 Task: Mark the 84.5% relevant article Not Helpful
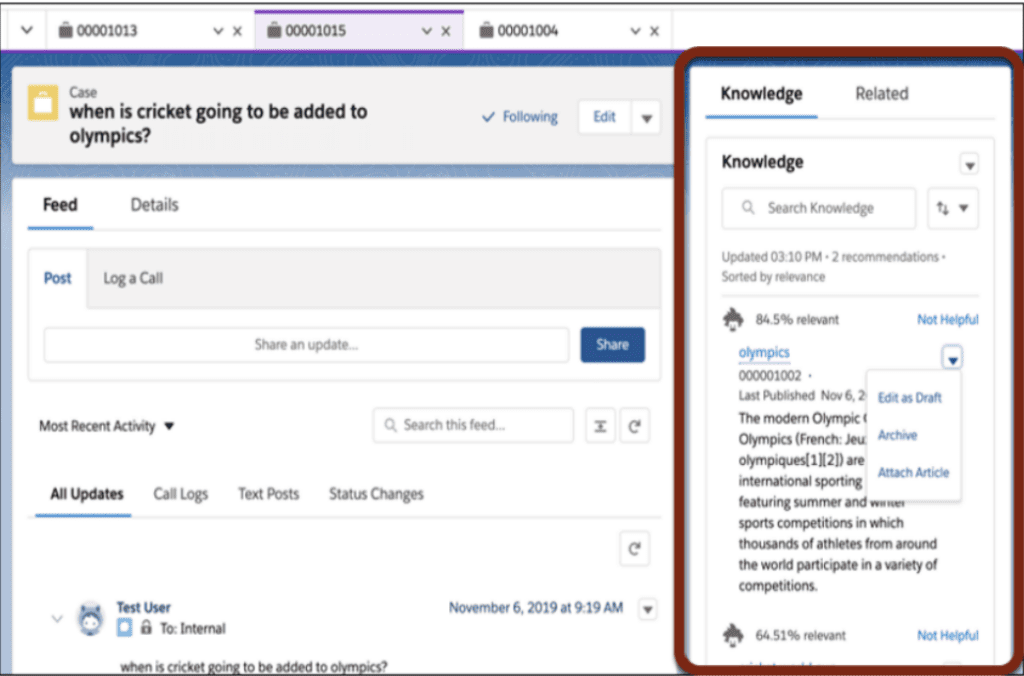947,320
